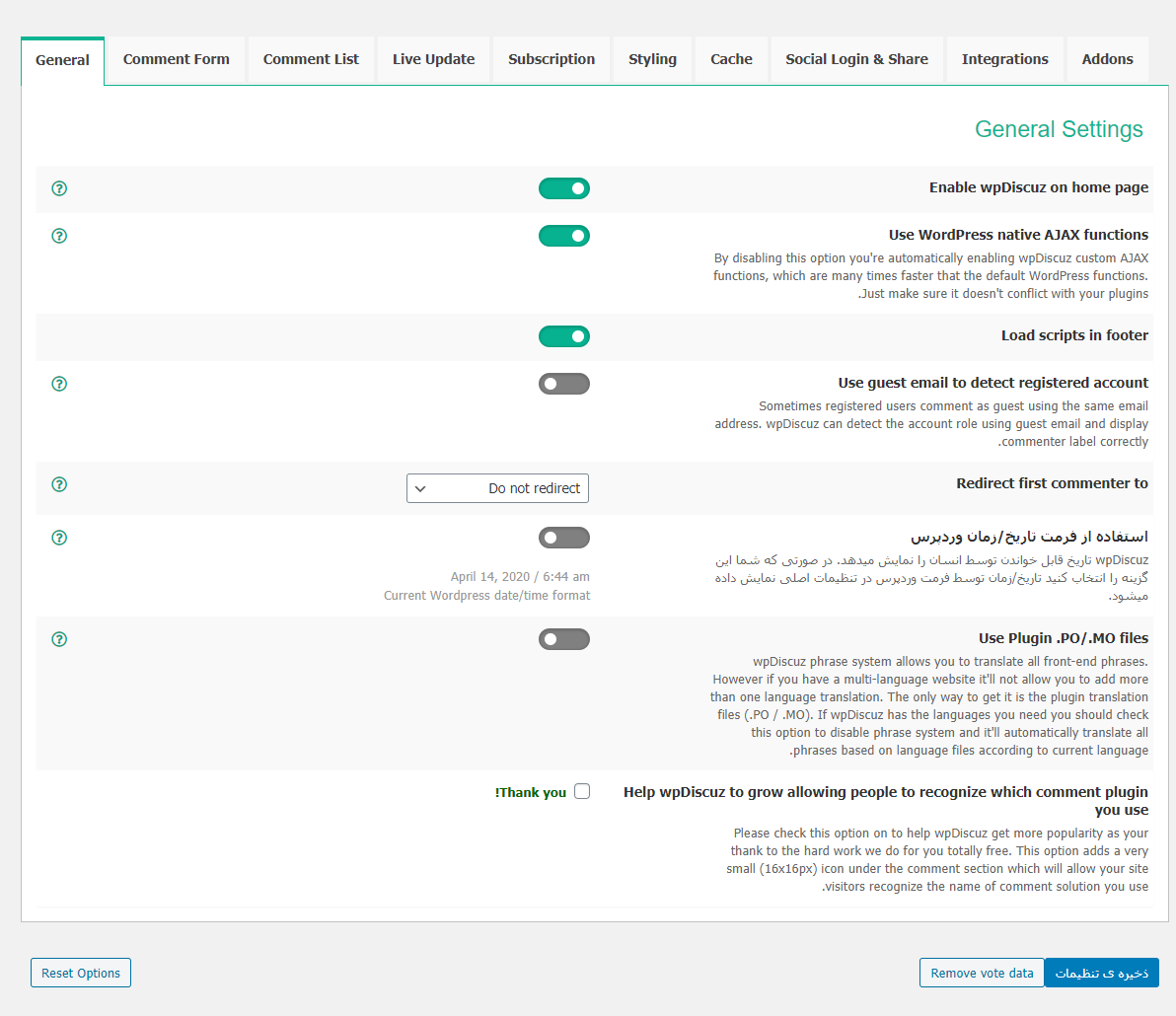Open the Integrations tab
This screenshot has width=1176, height=1016.
pos(1005,59)
